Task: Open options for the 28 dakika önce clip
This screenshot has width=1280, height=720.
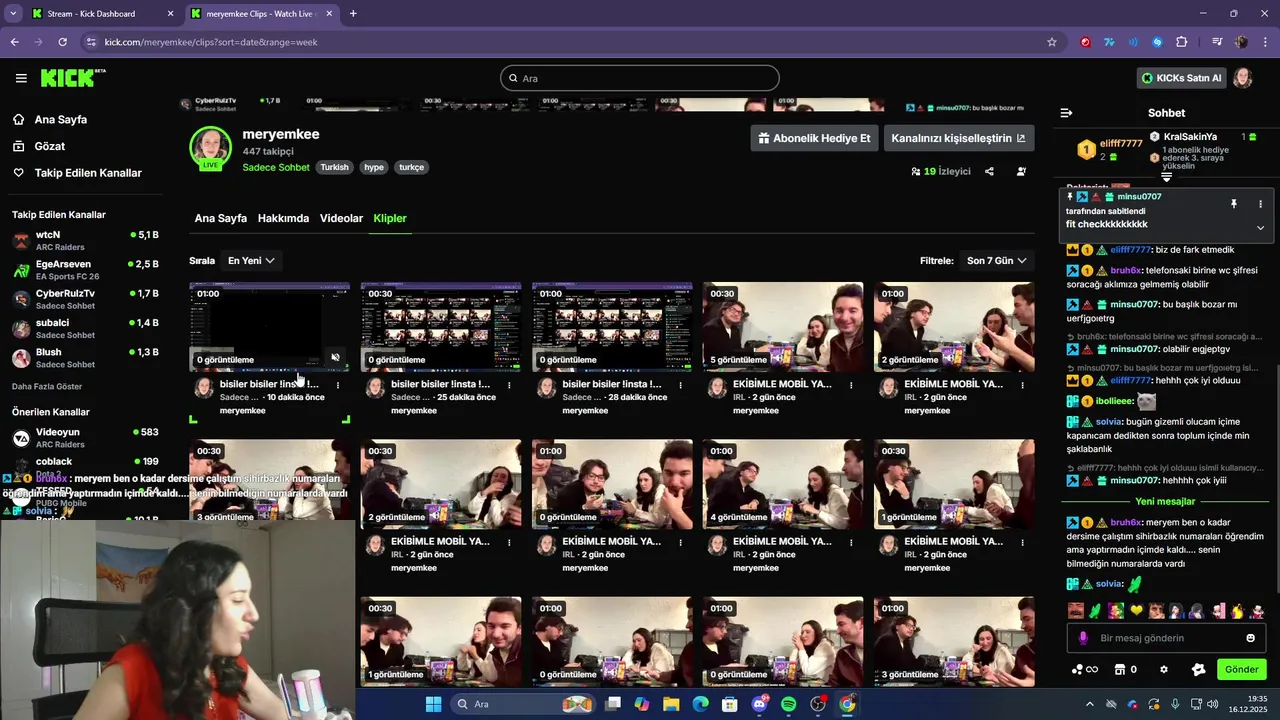Action: point(680,384)
